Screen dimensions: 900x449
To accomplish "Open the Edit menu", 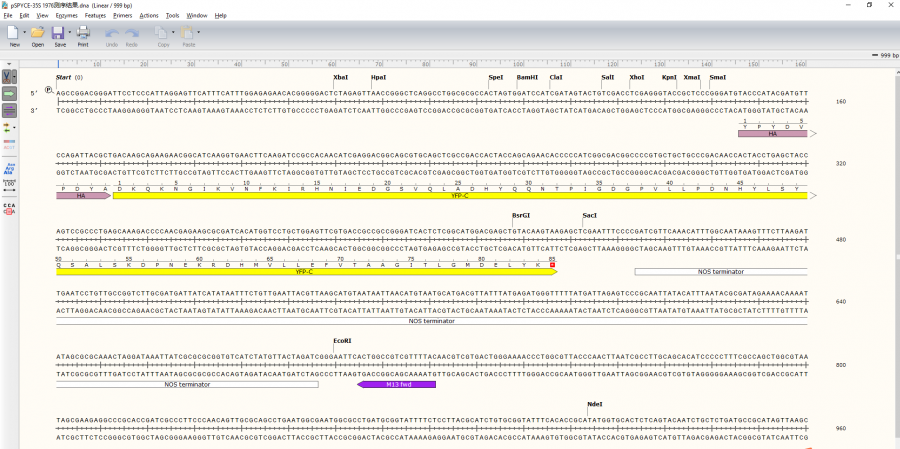I will [x=24, y=16].
